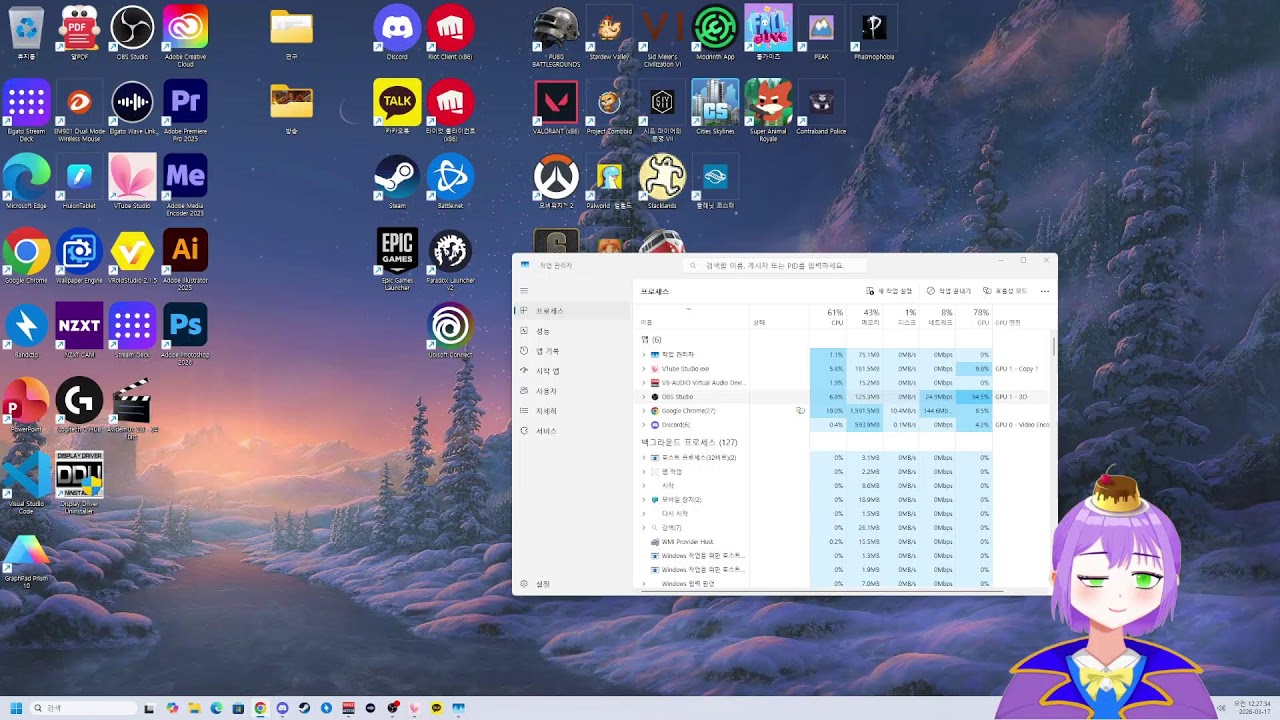Open the Paradox Launcher desktop shortcut
Viewport: 1280px width, 720px height.
coord(450,259)
